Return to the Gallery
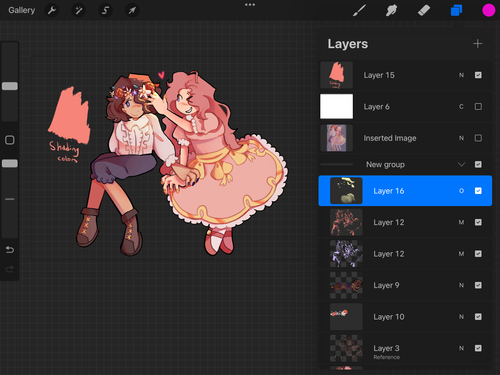Screen dimensions: 500x375 coord(21,10)
